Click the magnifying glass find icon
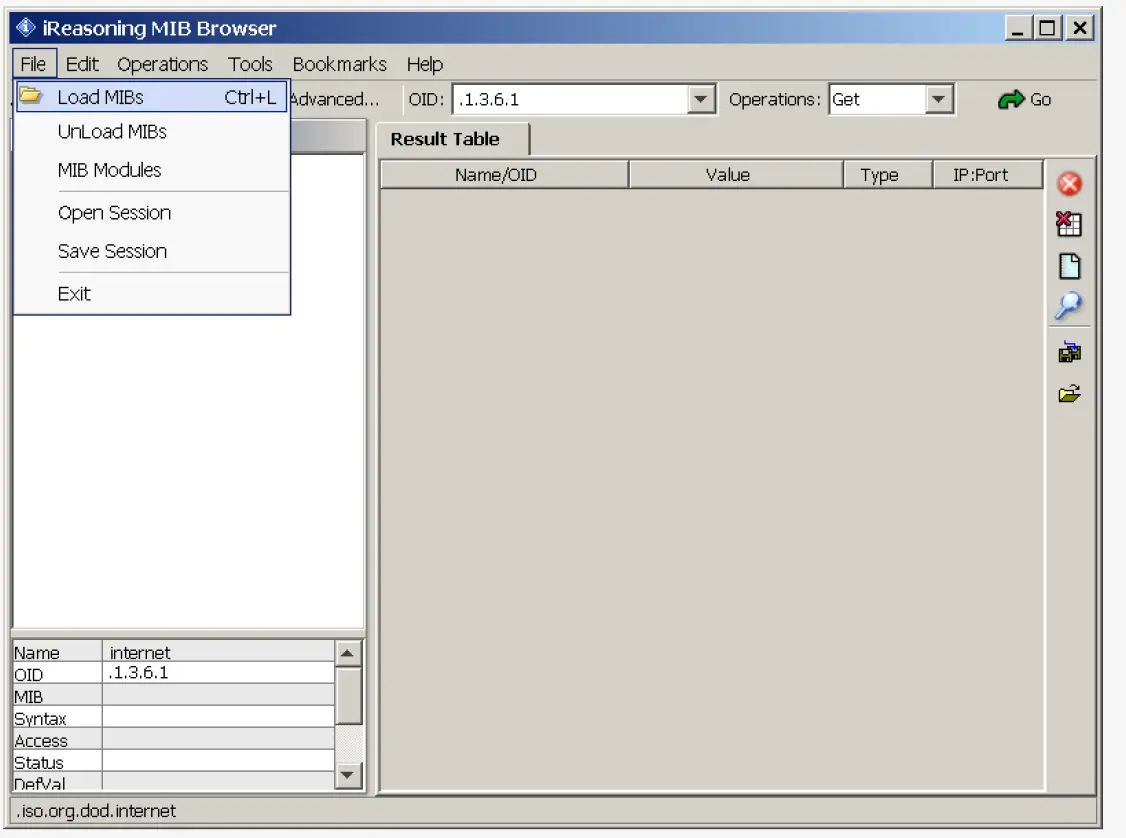The height and width of the screenshot is (838, 1126). pos(1069,306)
